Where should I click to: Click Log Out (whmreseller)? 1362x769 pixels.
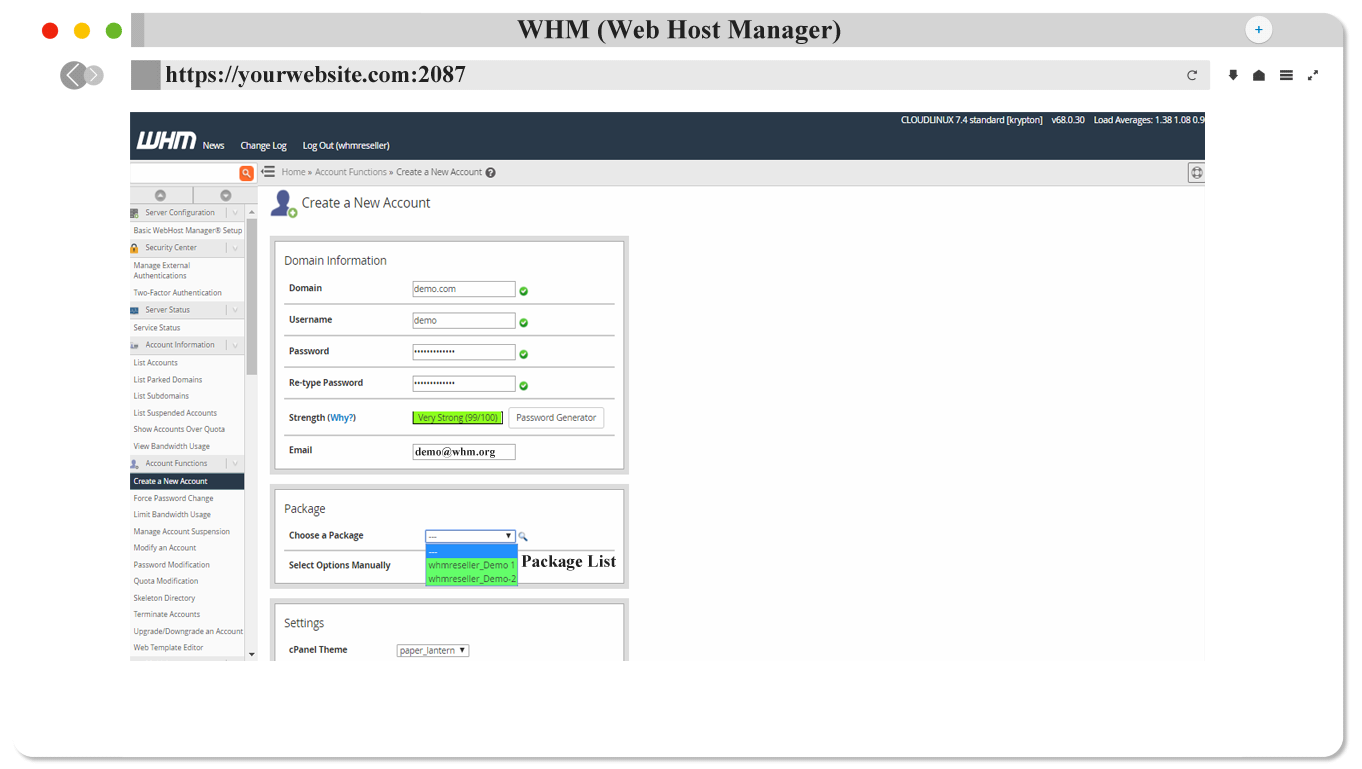346,146
